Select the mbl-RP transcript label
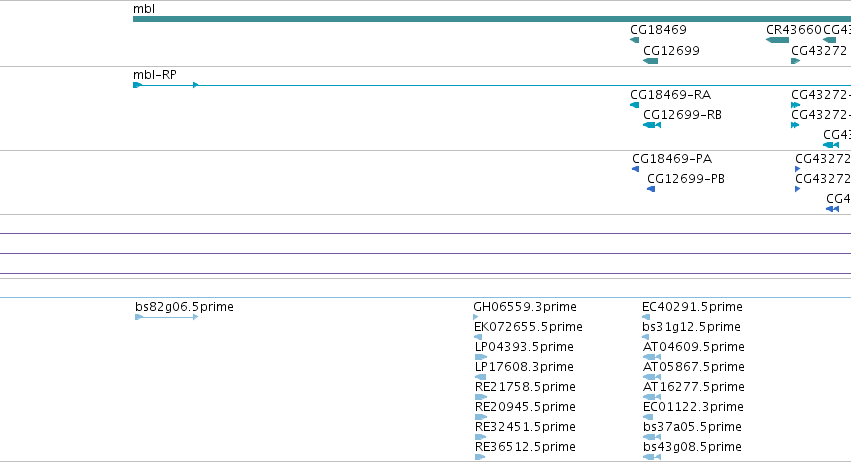Viewport: 851px width, 462px height. 155,75
